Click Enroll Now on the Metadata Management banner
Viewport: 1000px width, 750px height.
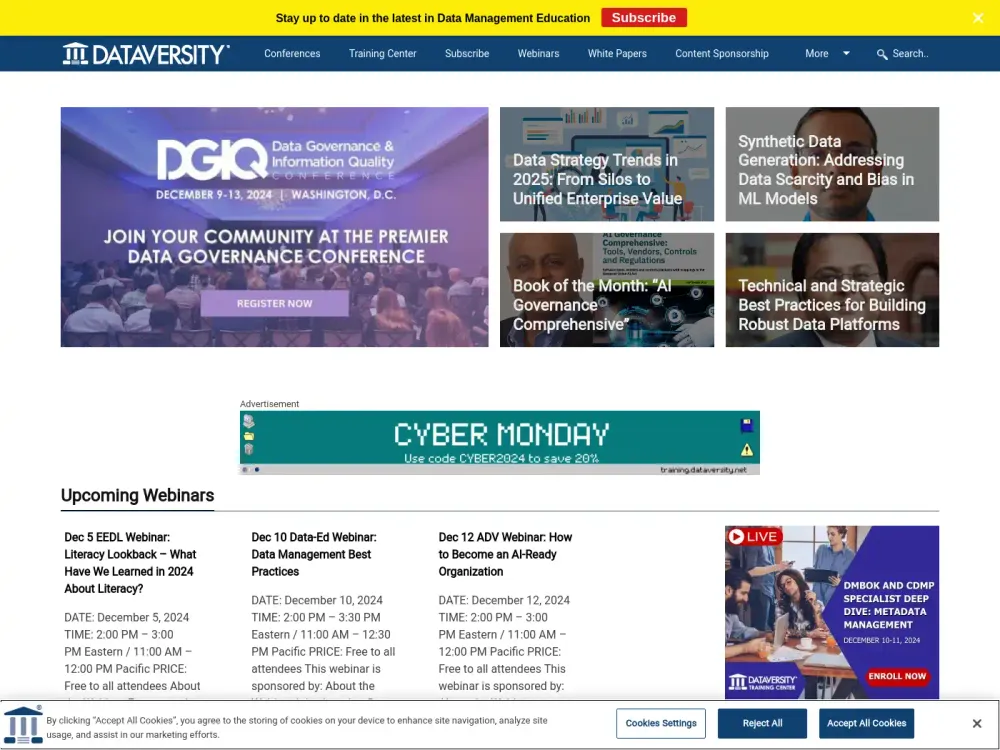[x=897, y=676]
